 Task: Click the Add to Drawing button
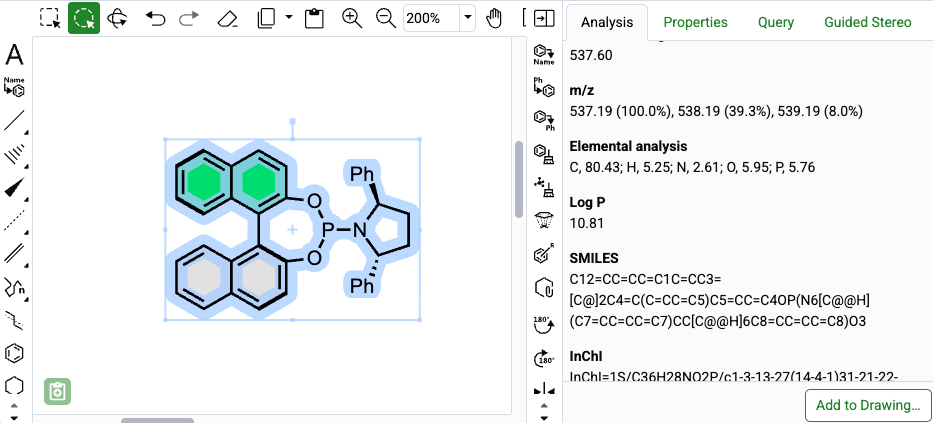[867, 405]
